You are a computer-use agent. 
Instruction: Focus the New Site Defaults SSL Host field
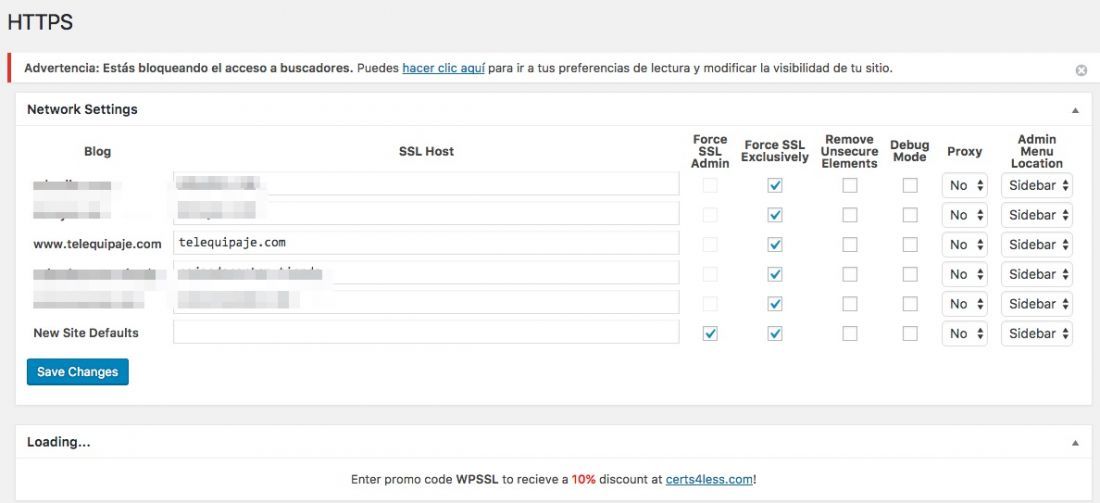(x=426, y=333)
